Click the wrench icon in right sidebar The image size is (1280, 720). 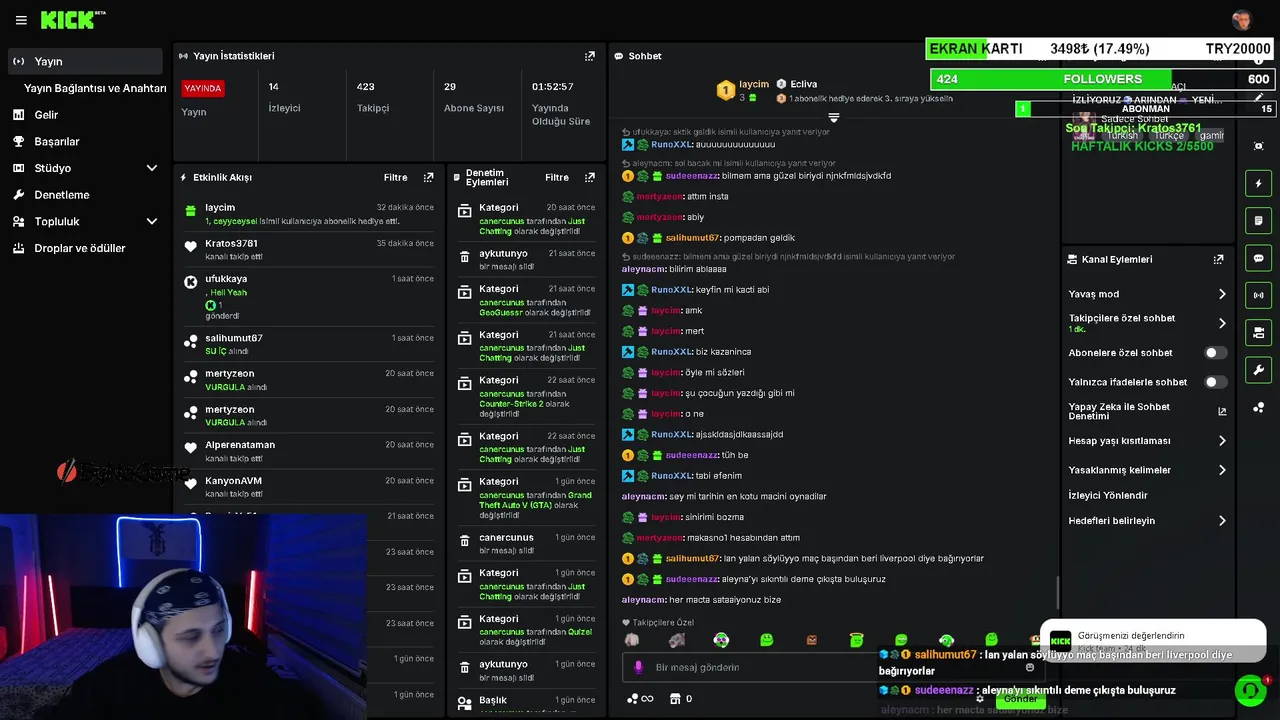click(x=1258, y=369)
